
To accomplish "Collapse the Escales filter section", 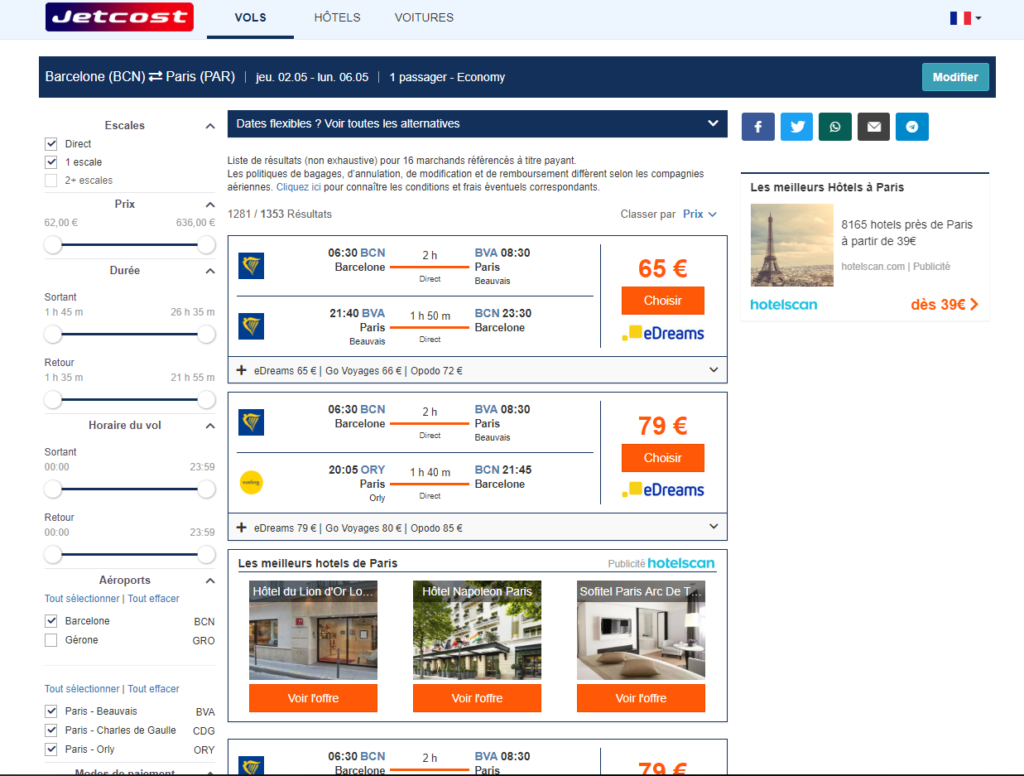I will point(209,125).
